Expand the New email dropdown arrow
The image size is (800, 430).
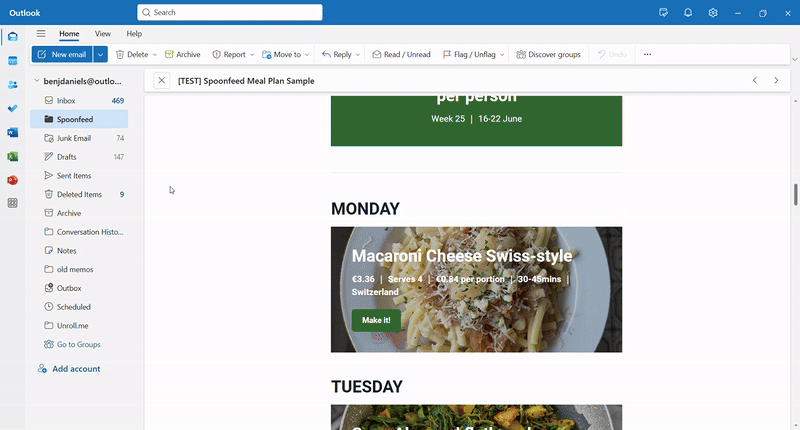tap(101, 54)
